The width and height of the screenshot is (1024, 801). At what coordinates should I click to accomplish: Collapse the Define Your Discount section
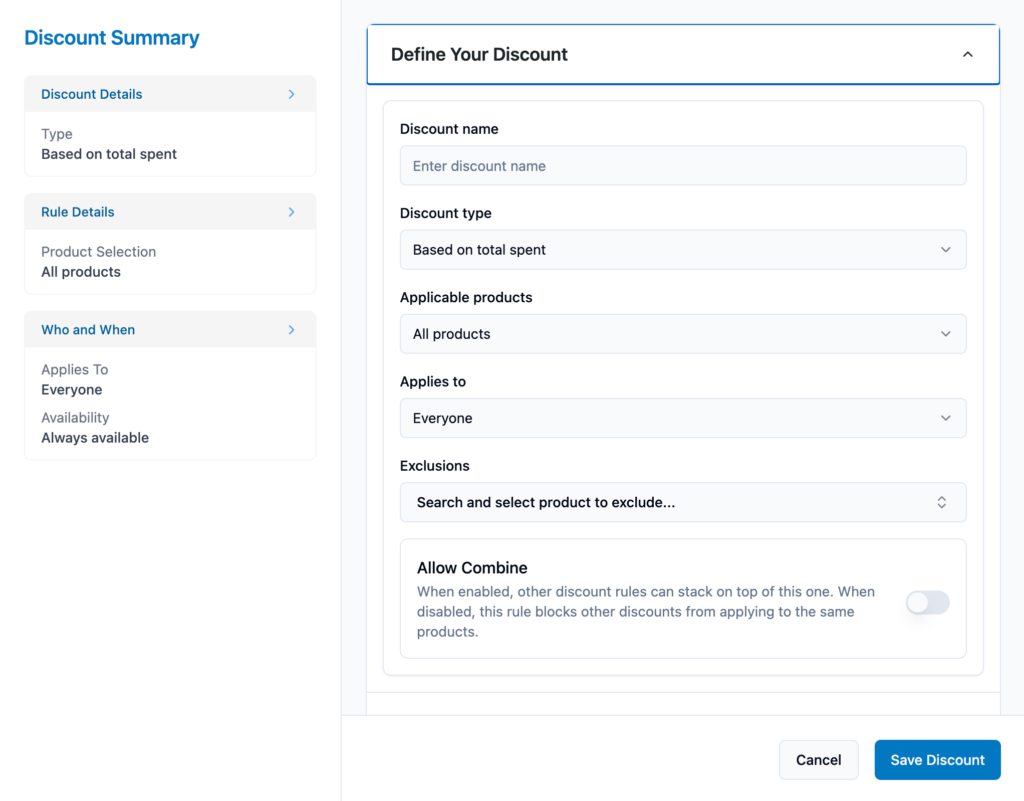click(x=967, y=54)
